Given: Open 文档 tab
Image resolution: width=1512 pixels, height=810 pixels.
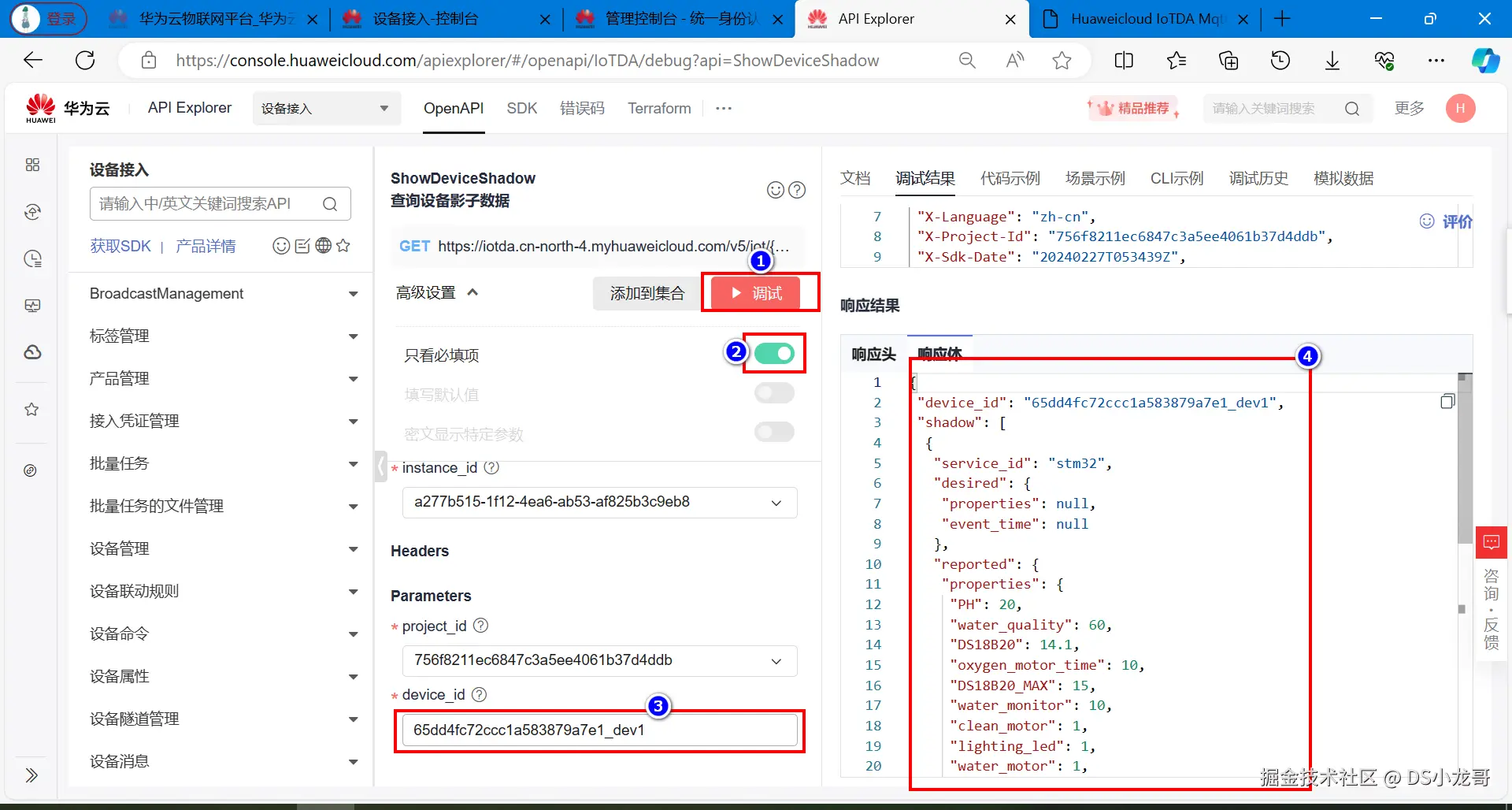Looking at the screenshot, I should coord(855,179).
